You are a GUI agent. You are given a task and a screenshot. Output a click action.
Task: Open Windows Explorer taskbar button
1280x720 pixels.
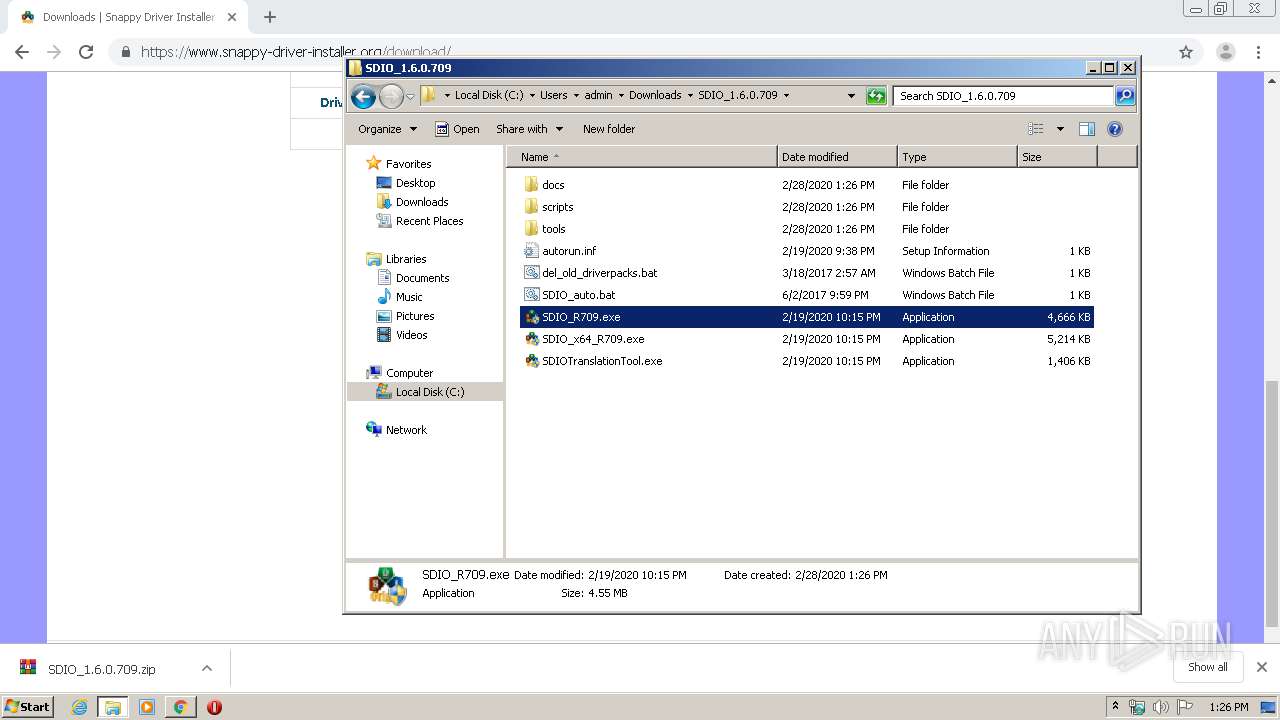113,707
